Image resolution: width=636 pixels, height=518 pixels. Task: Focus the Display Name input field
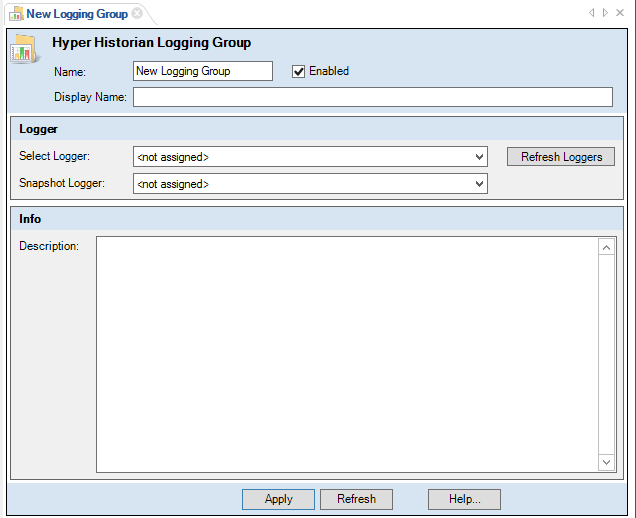372,97
